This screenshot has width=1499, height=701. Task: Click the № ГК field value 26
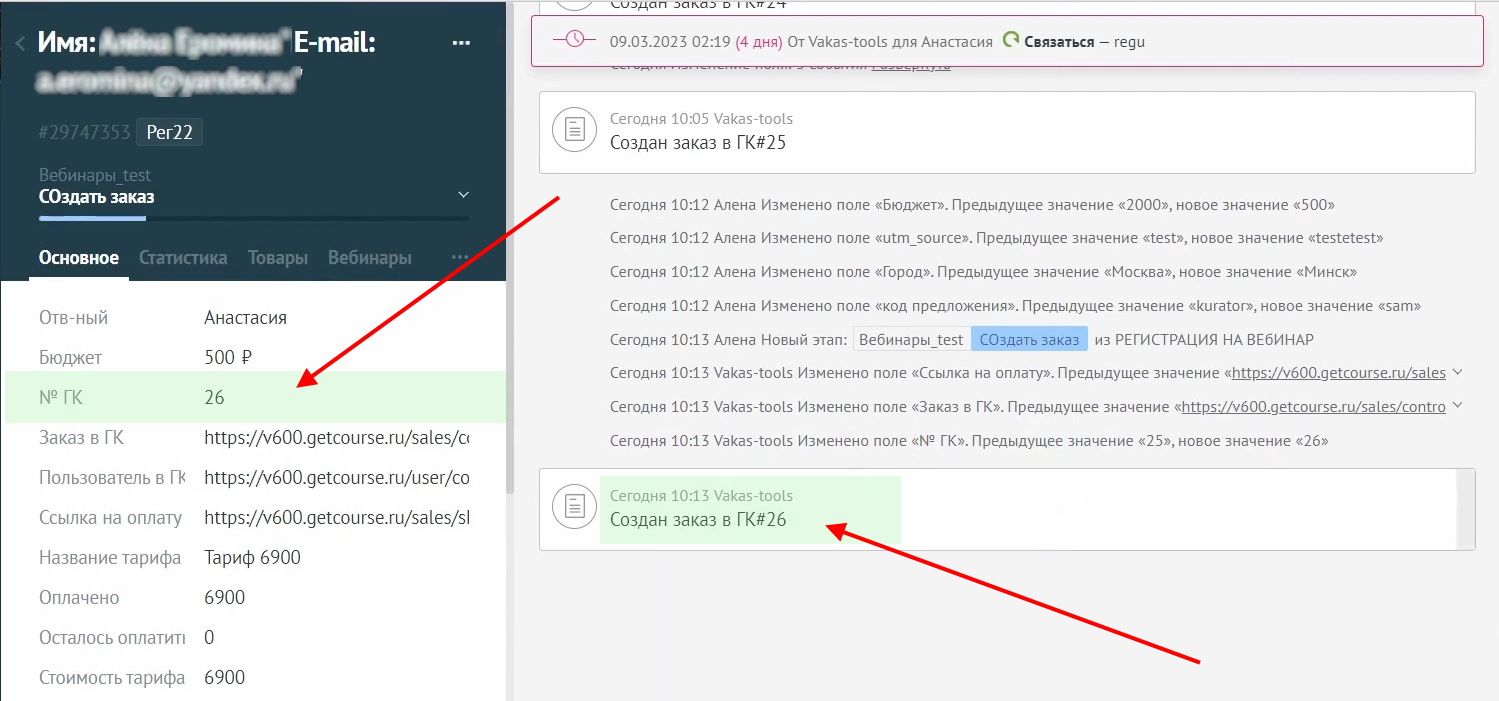click(x=214, y=398)
